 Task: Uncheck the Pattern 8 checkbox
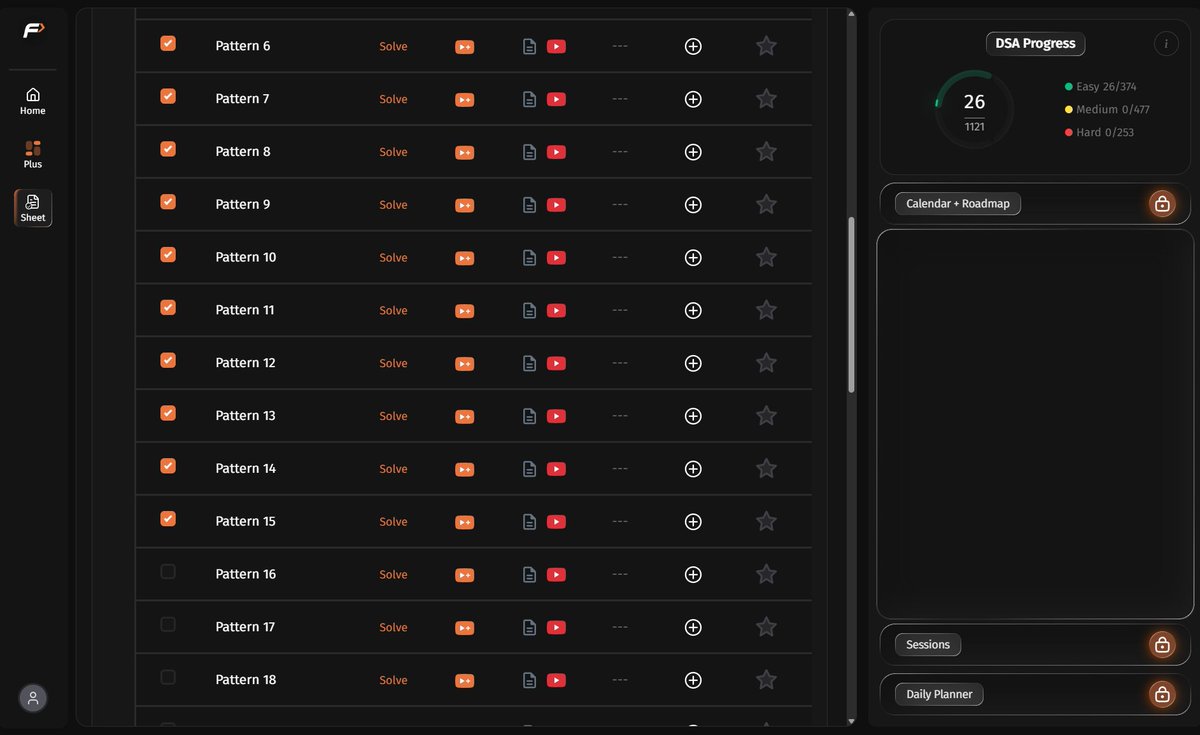coord(168,149)
